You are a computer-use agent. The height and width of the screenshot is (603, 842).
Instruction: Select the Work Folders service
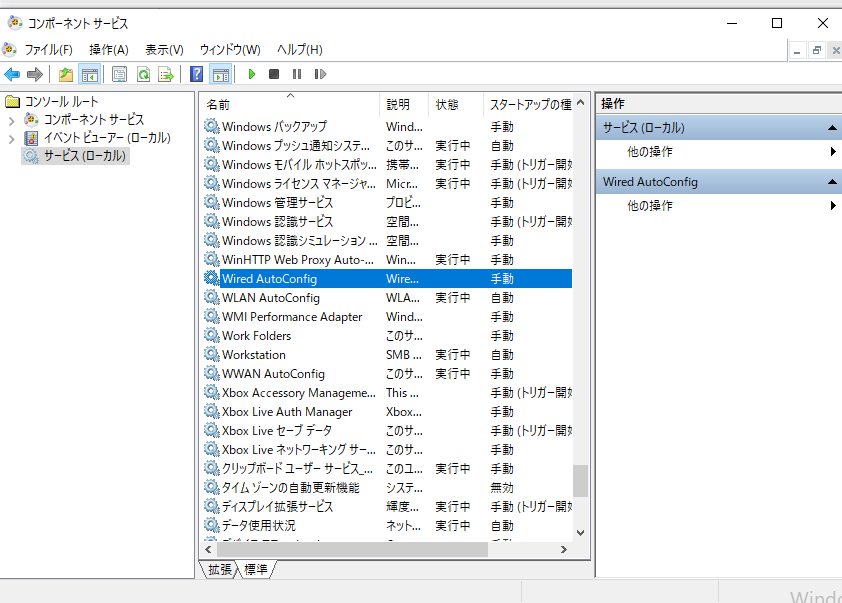pyautogui.click(x=387, y=336)
